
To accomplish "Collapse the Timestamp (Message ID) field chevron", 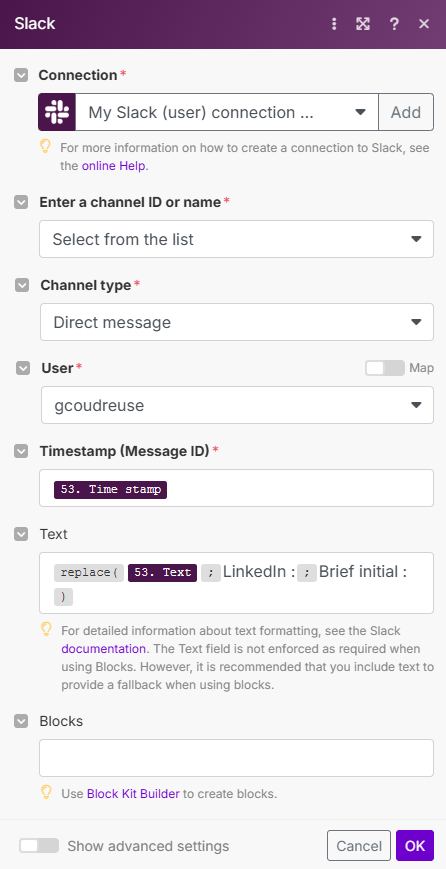I will coord(21,452).
